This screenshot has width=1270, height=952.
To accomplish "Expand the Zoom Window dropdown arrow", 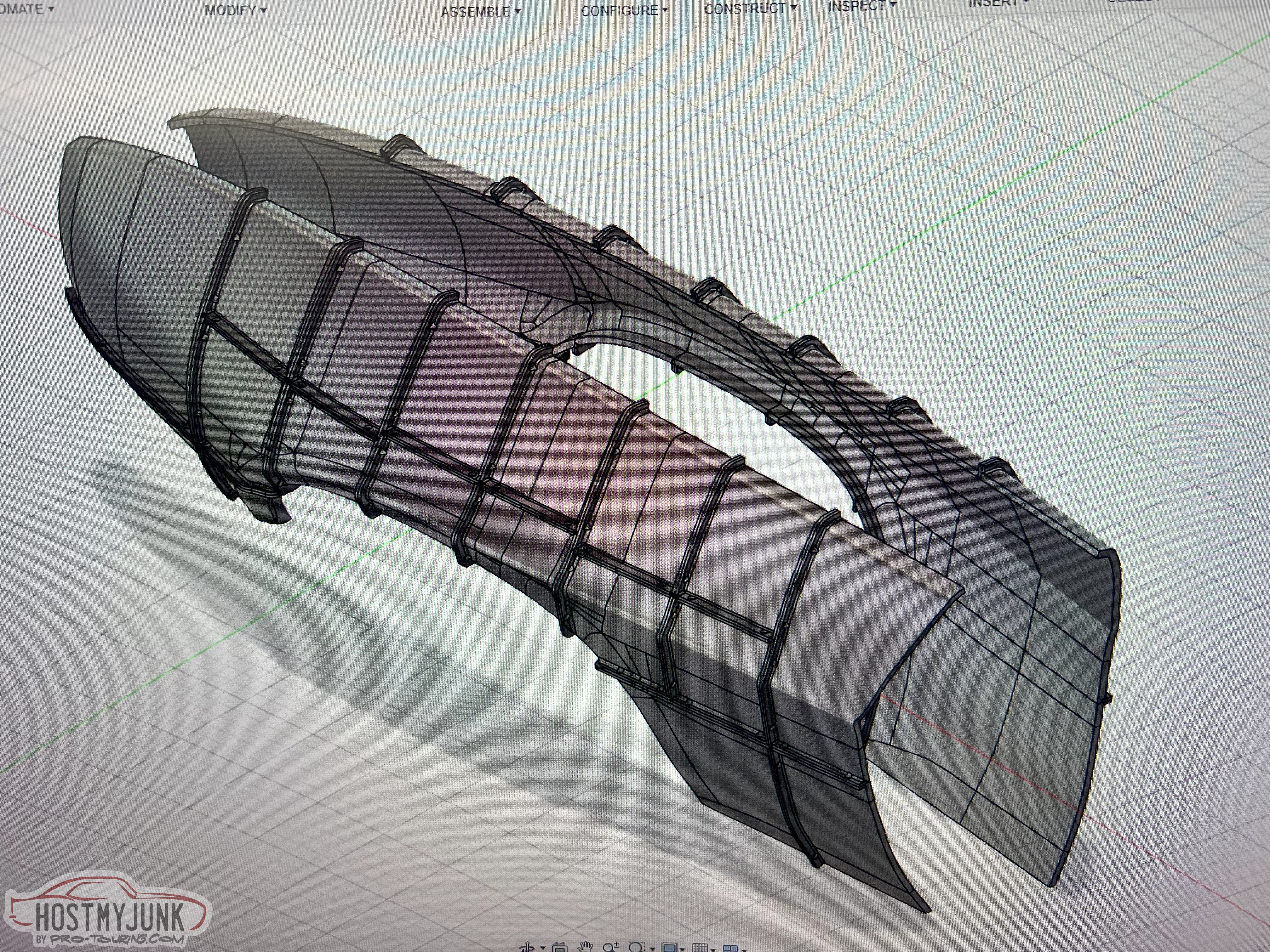I will 652,949.
